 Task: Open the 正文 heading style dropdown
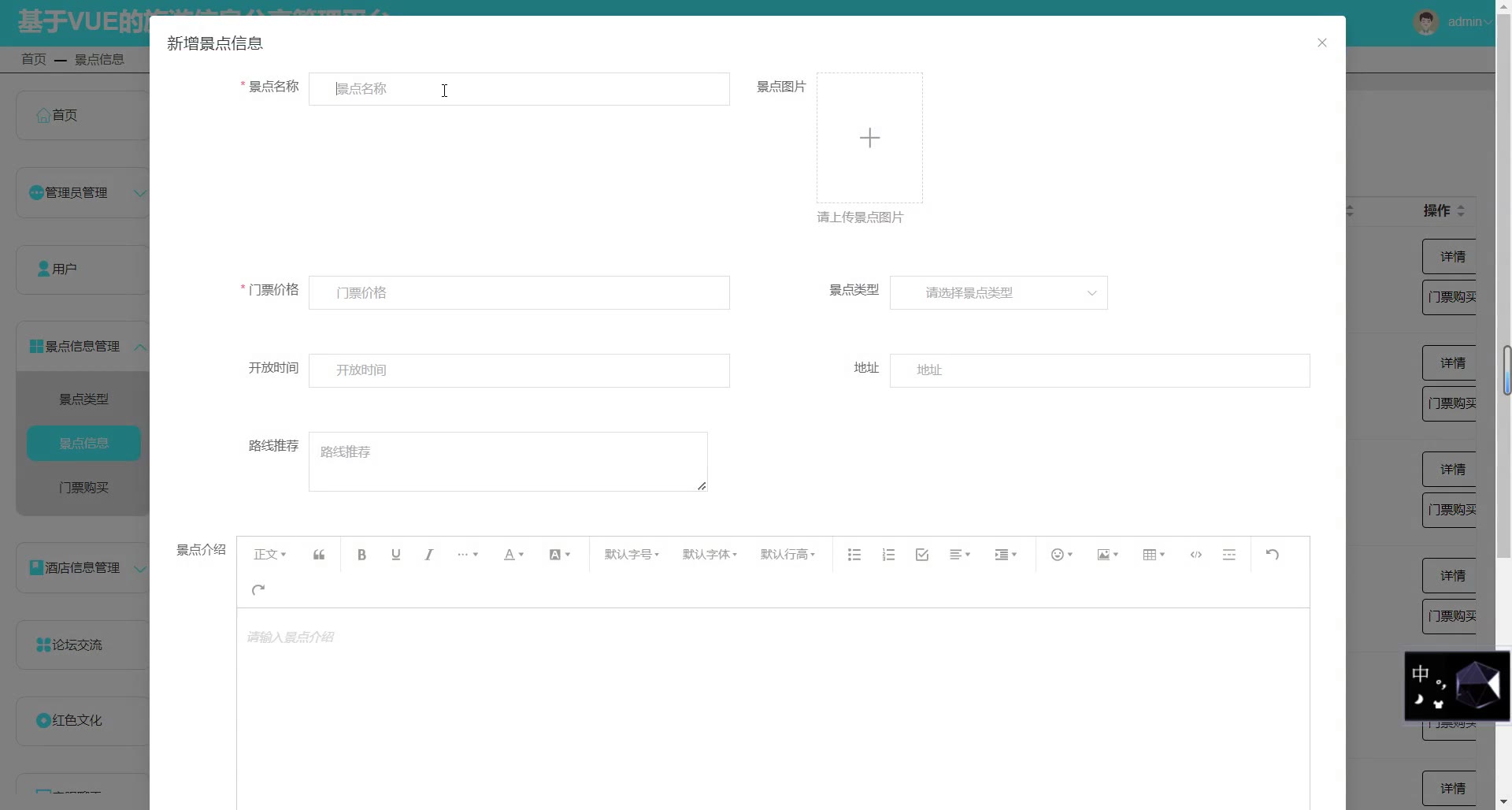(x=269, y=555)
